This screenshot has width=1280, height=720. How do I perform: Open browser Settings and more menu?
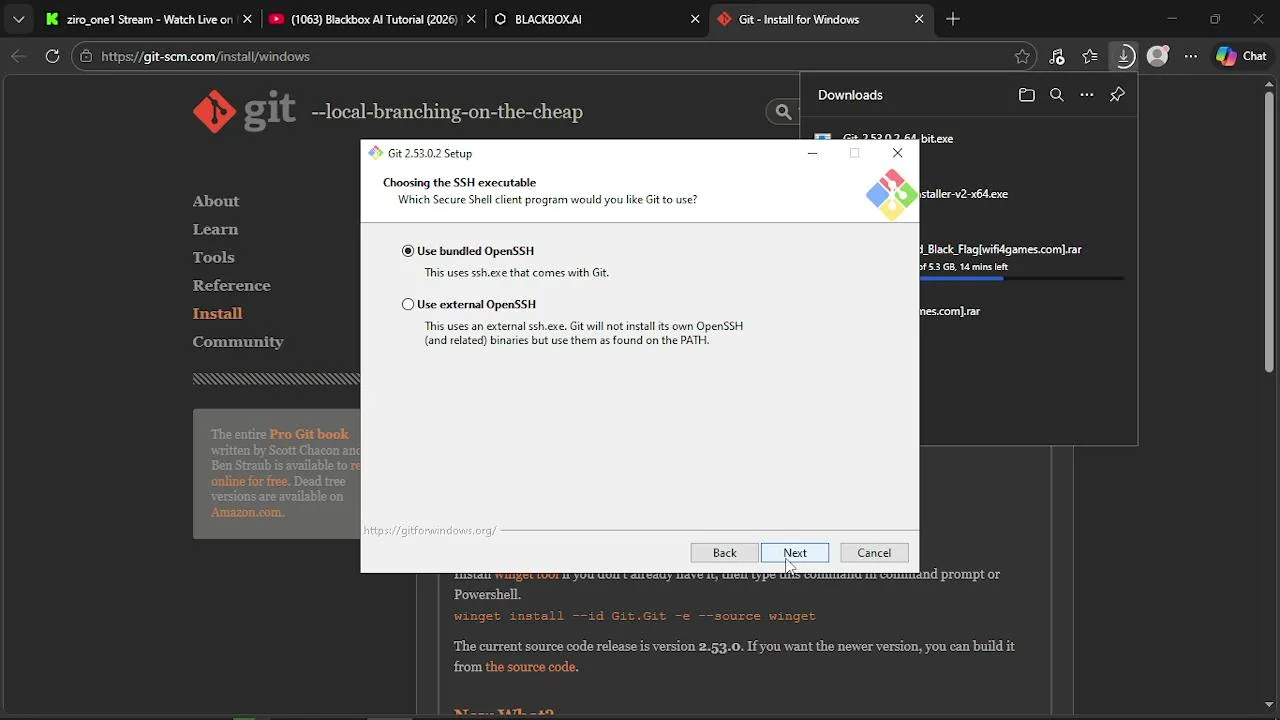click(x=1190, y=56)
